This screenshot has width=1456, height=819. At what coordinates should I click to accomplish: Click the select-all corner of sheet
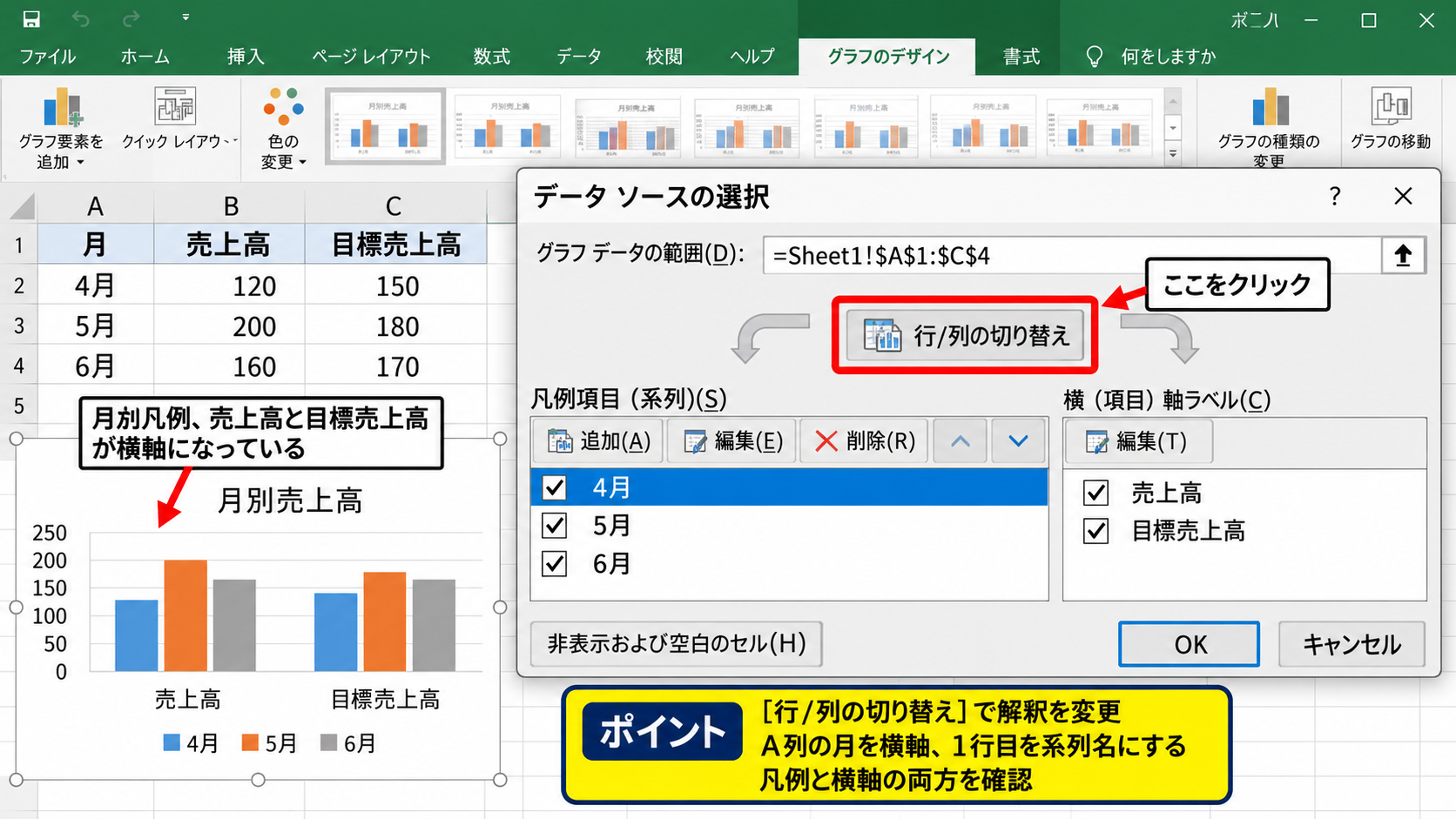[22, 206]
